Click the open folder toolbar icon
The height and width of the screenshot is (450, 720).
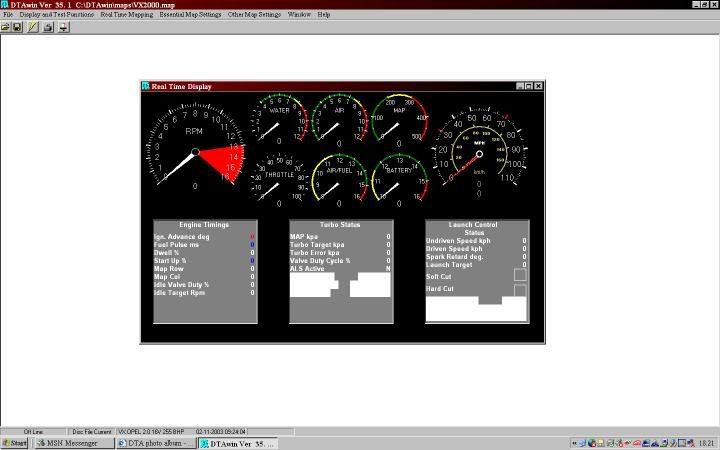click(x=6, y=27)
